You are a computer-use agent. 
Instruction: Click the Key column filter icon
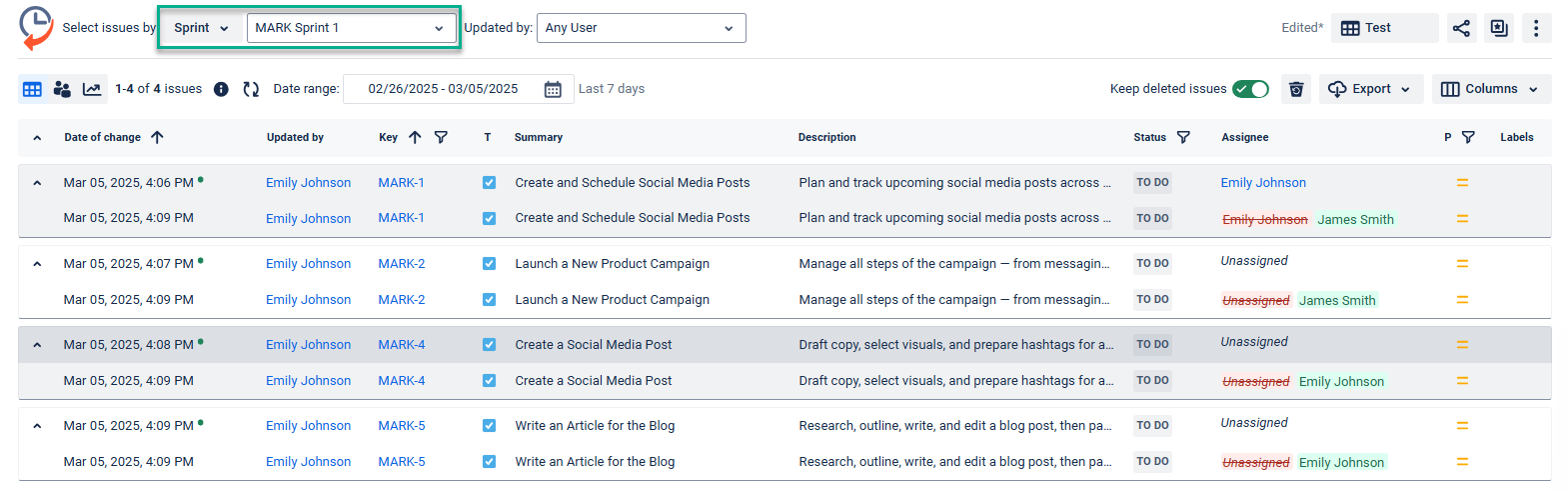coord(441,137)
